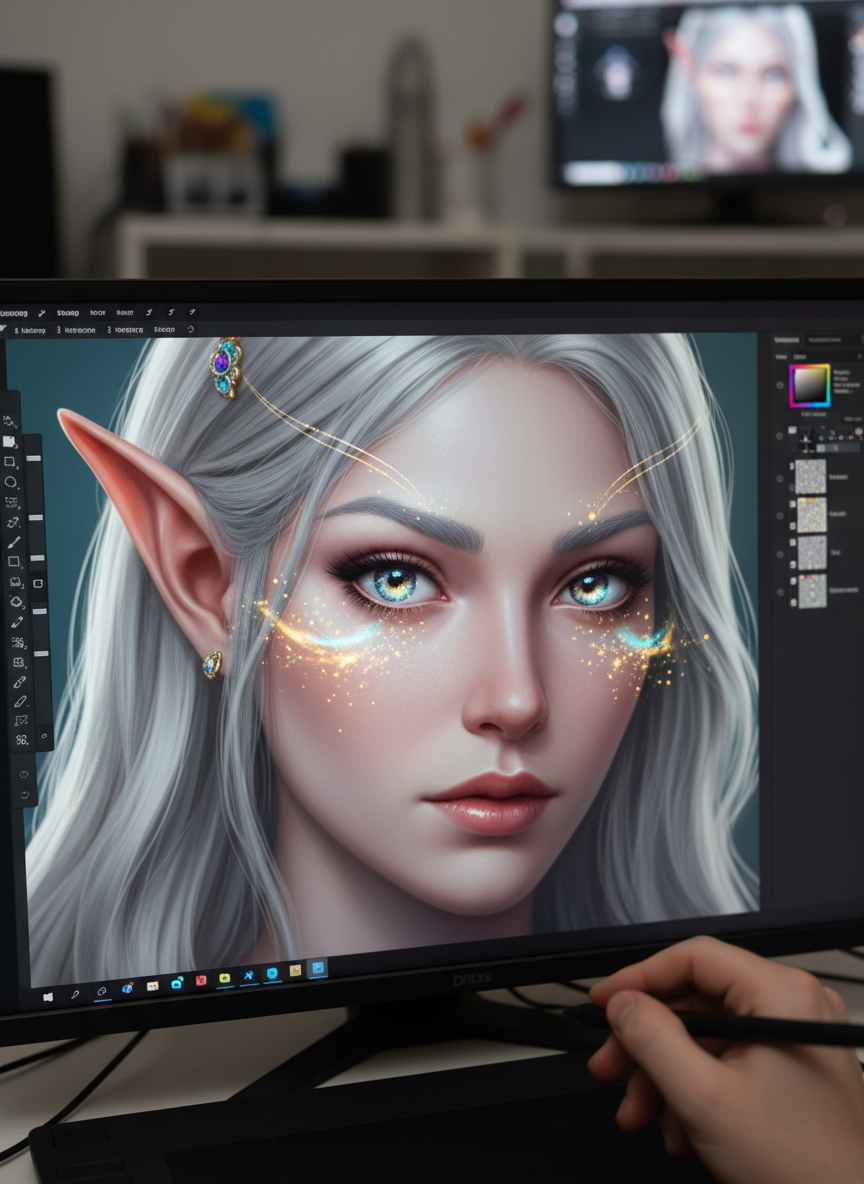Image resolution: width=864 pixels, height=1184 pixels.
Task: Expand the second numbered options bar dropdown
Action: point(76,329)
